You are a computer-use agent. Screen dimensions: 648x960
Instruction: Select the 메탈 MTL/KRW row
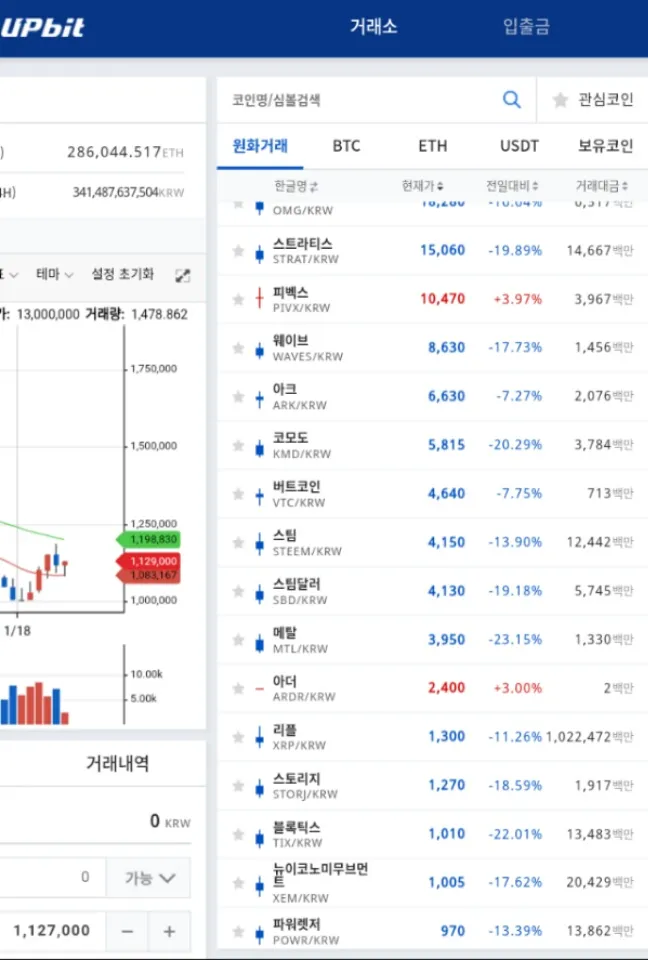pyautogui.click(x=432, y=640)
